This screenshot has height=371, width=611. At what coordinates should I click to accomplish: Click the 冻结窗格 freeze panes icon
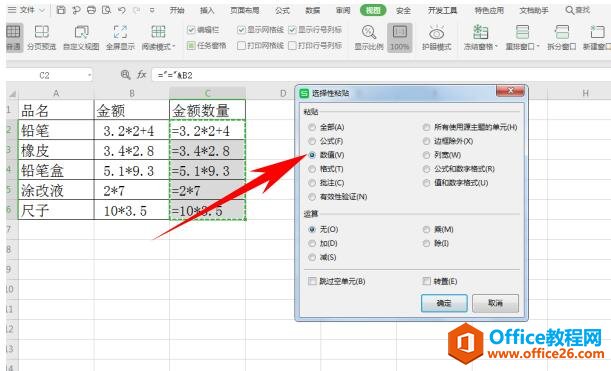480,32
